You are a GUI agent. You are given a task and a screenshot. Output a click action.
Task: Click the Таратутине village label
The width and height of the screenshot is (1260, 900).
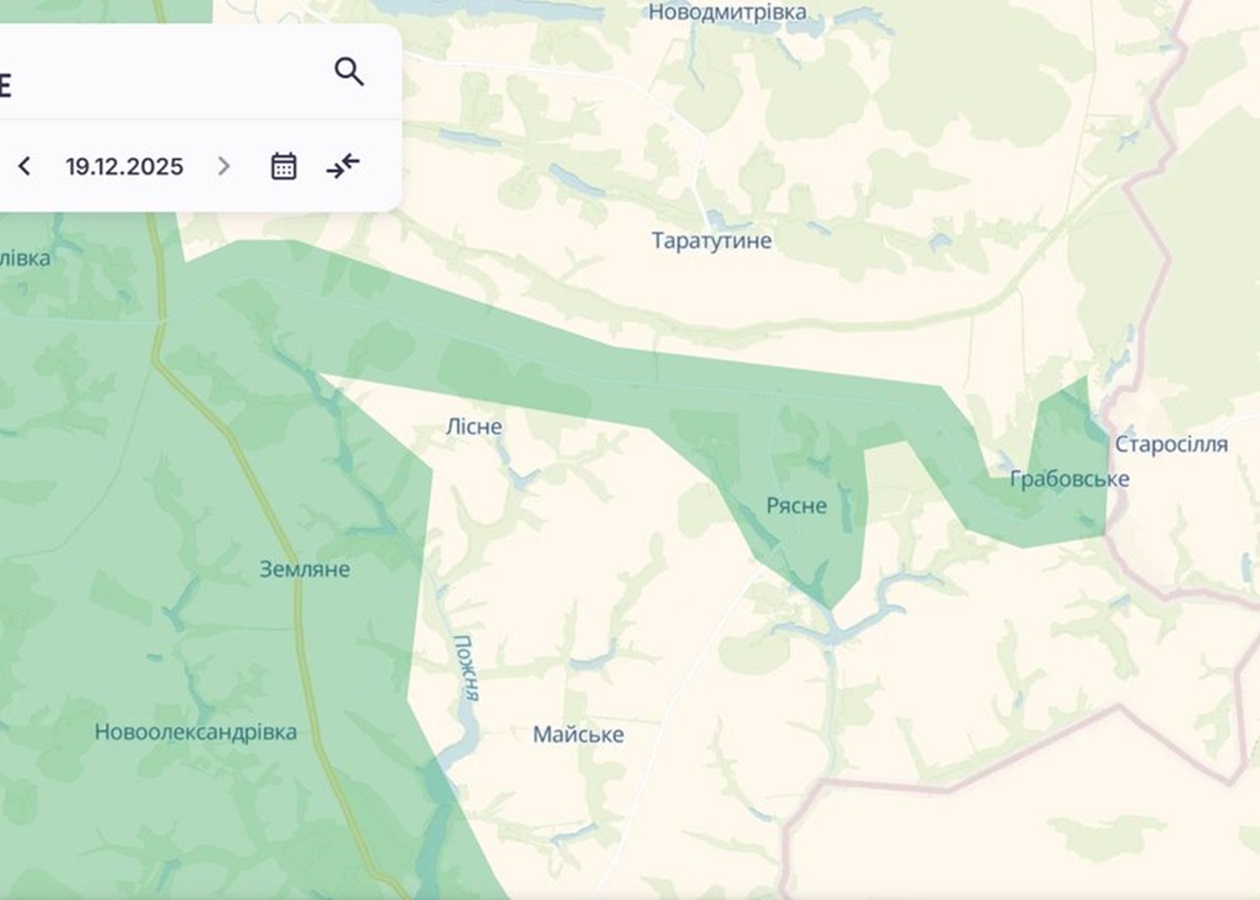coord(711,241)
